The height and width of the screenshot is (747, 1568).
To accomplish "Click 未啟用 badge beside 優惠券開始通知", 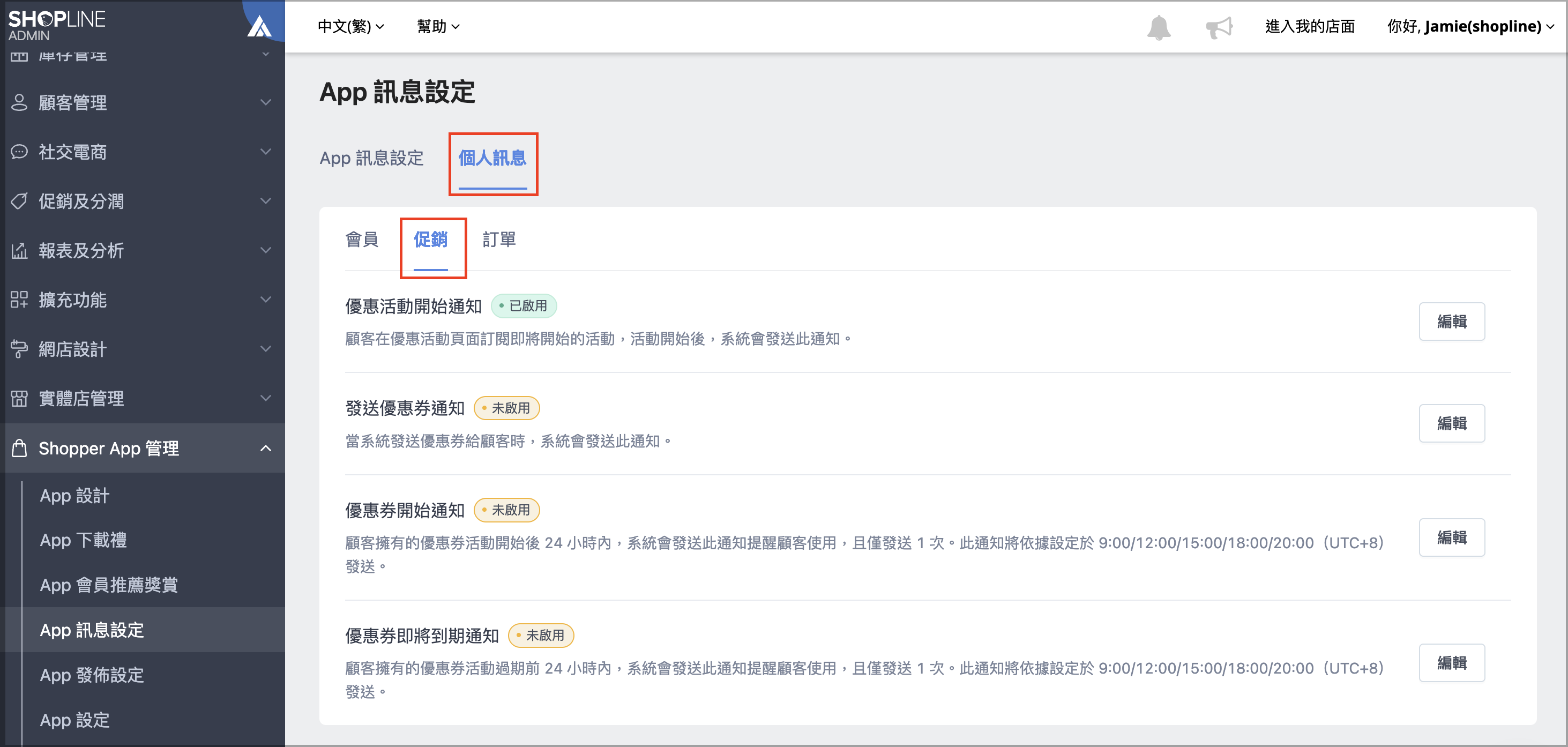I will click(x=507, y=510).
